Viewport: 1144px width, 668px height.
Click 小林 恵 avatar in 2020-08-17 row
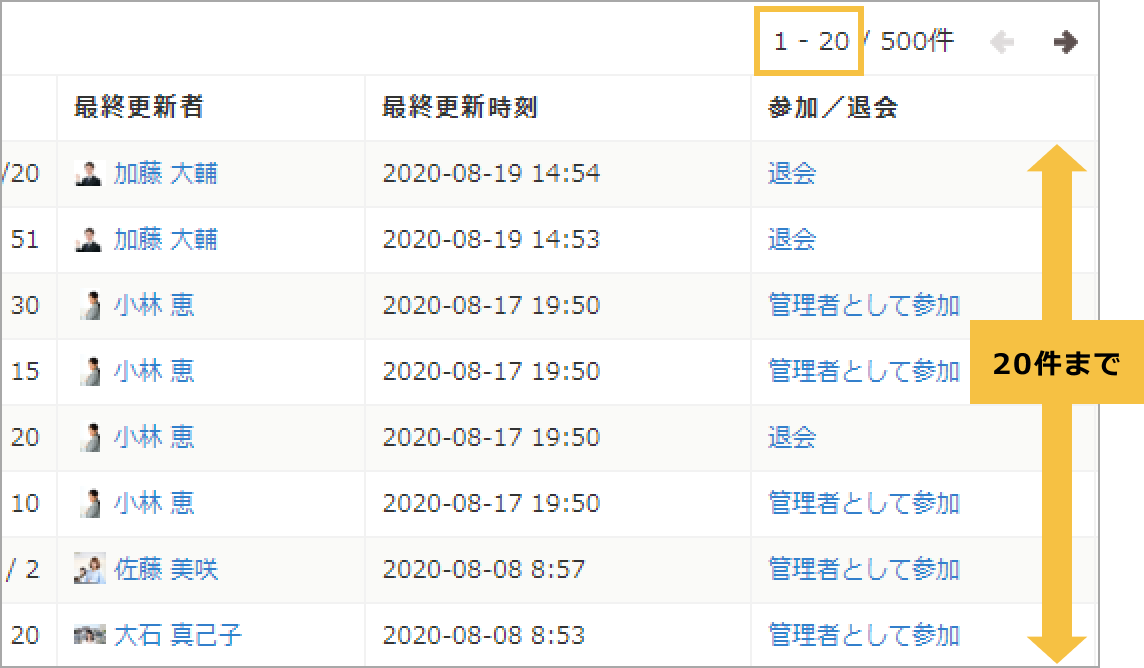tap(89, 305)
